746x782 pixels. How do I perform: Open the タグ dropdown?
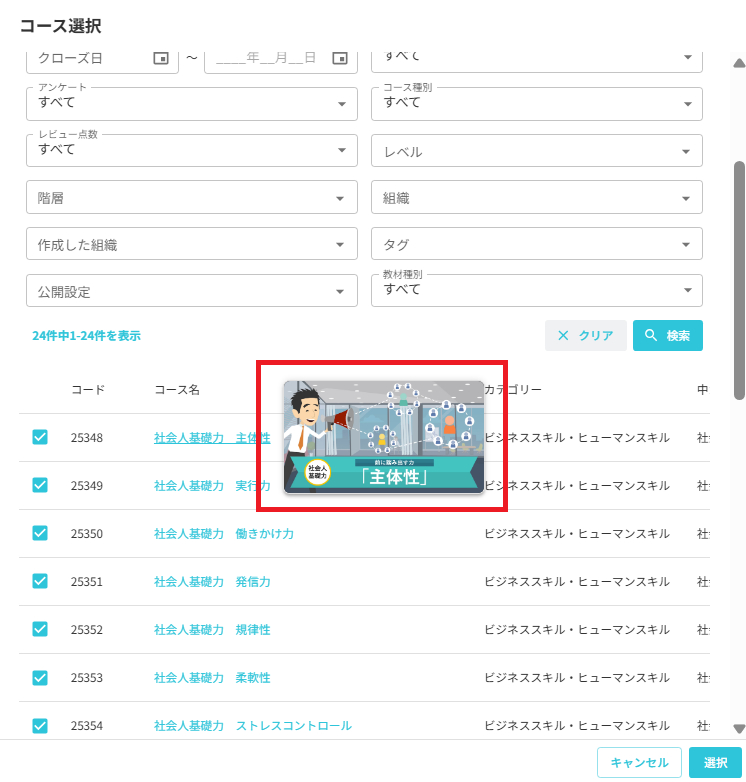537,244
